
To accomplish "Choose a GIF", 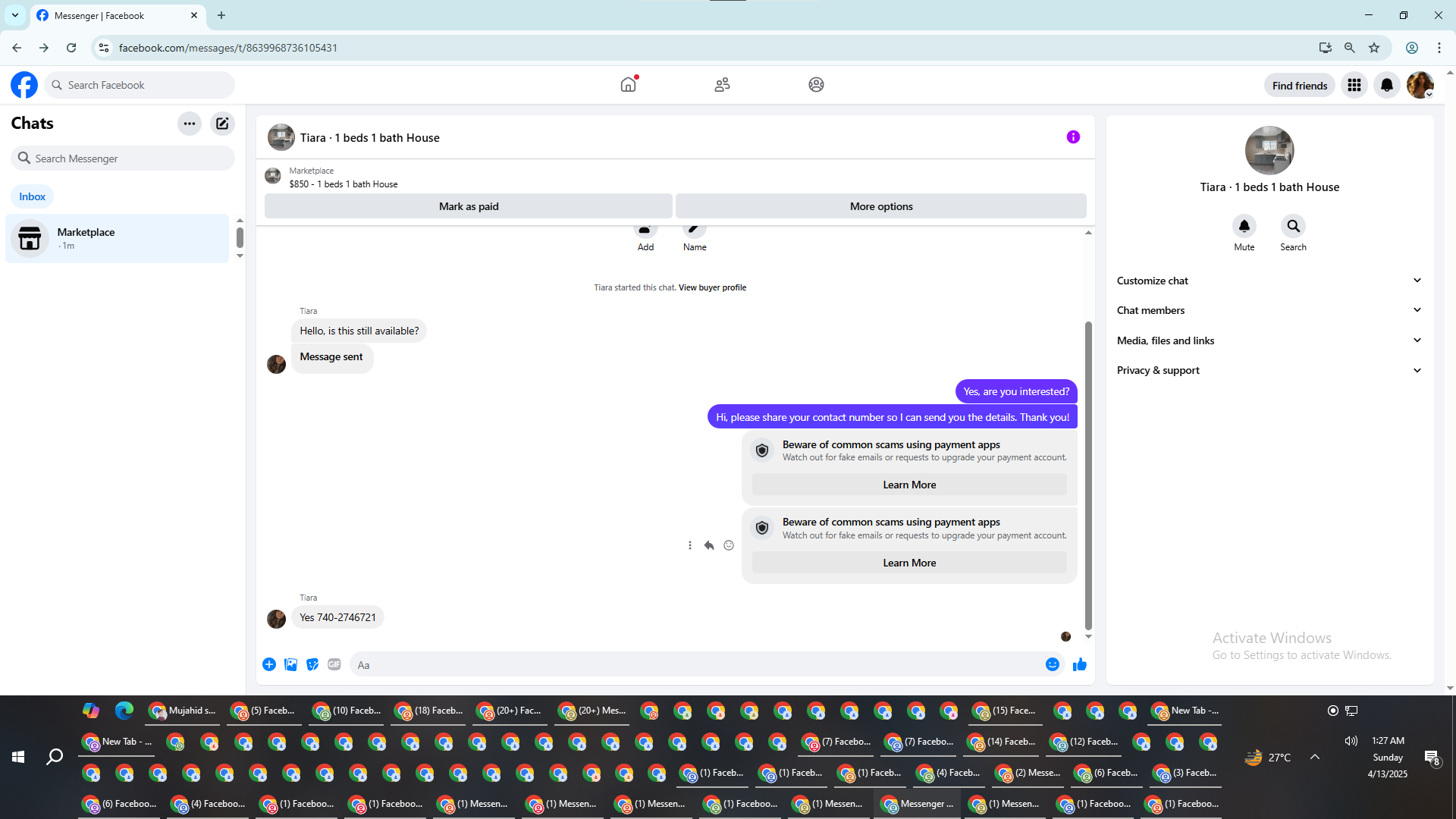I will click(x=334, y=664).
